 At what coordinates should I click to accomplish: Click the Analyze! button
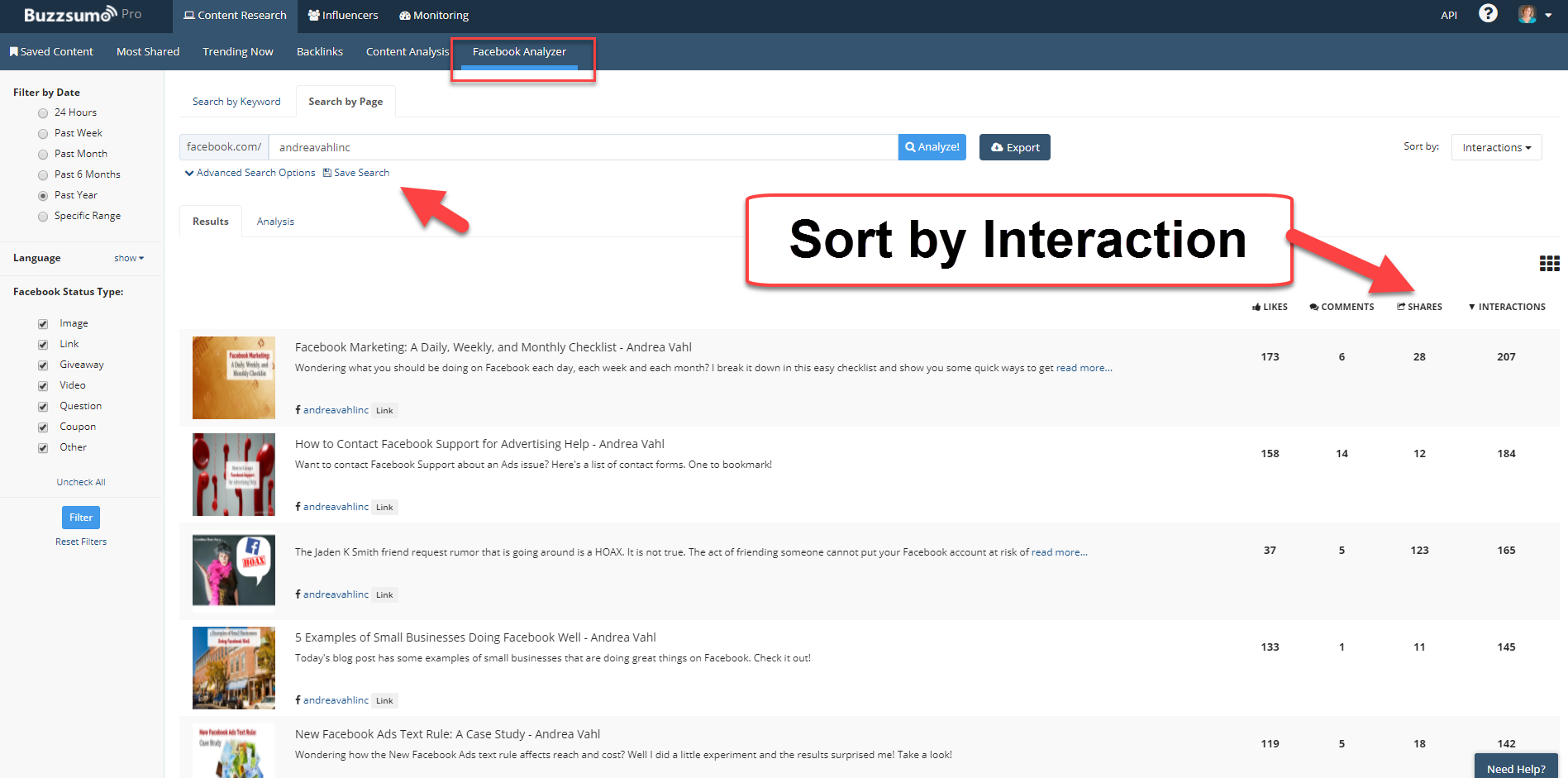tap(932, 147)
